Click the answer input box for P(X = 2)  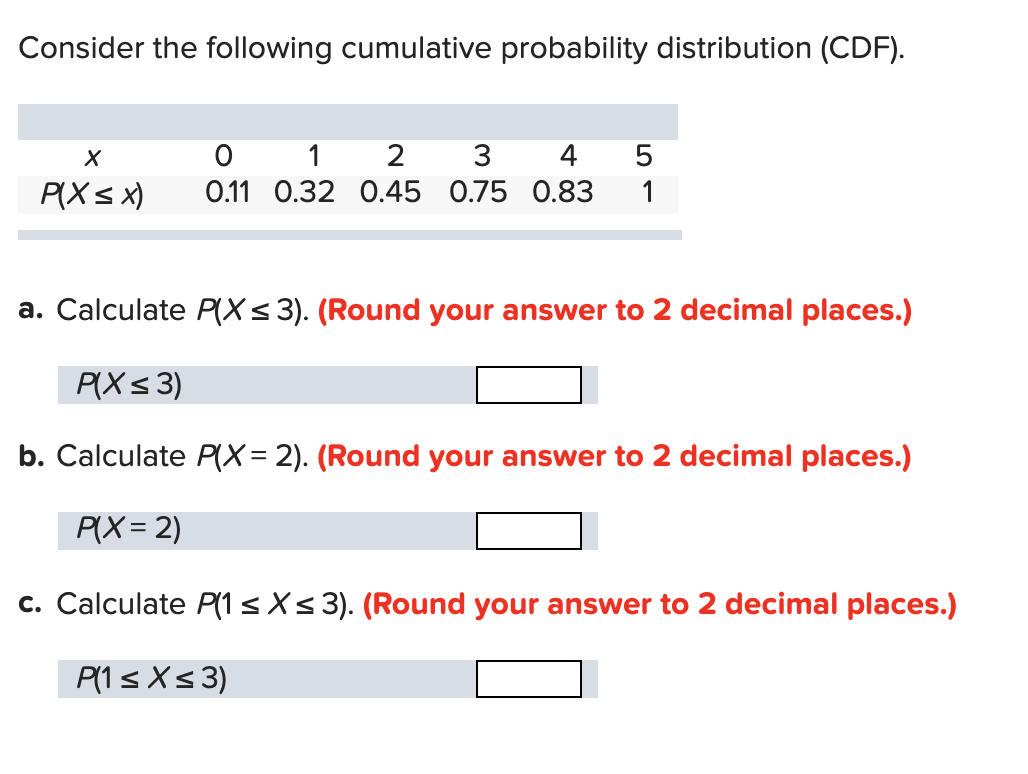pos(529,531)
